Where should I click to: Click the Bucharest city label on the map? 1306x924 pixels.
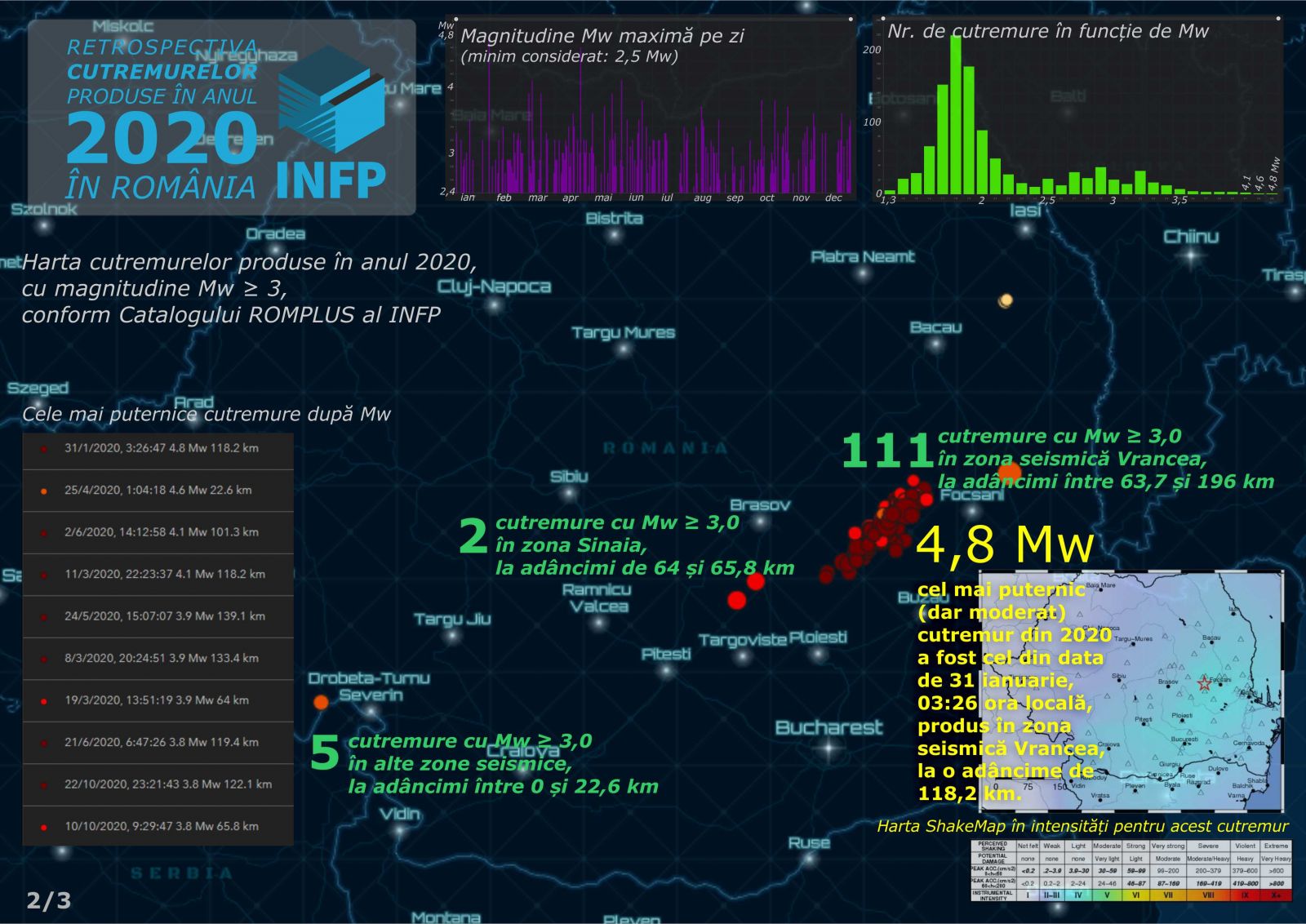tap(828, 727)
